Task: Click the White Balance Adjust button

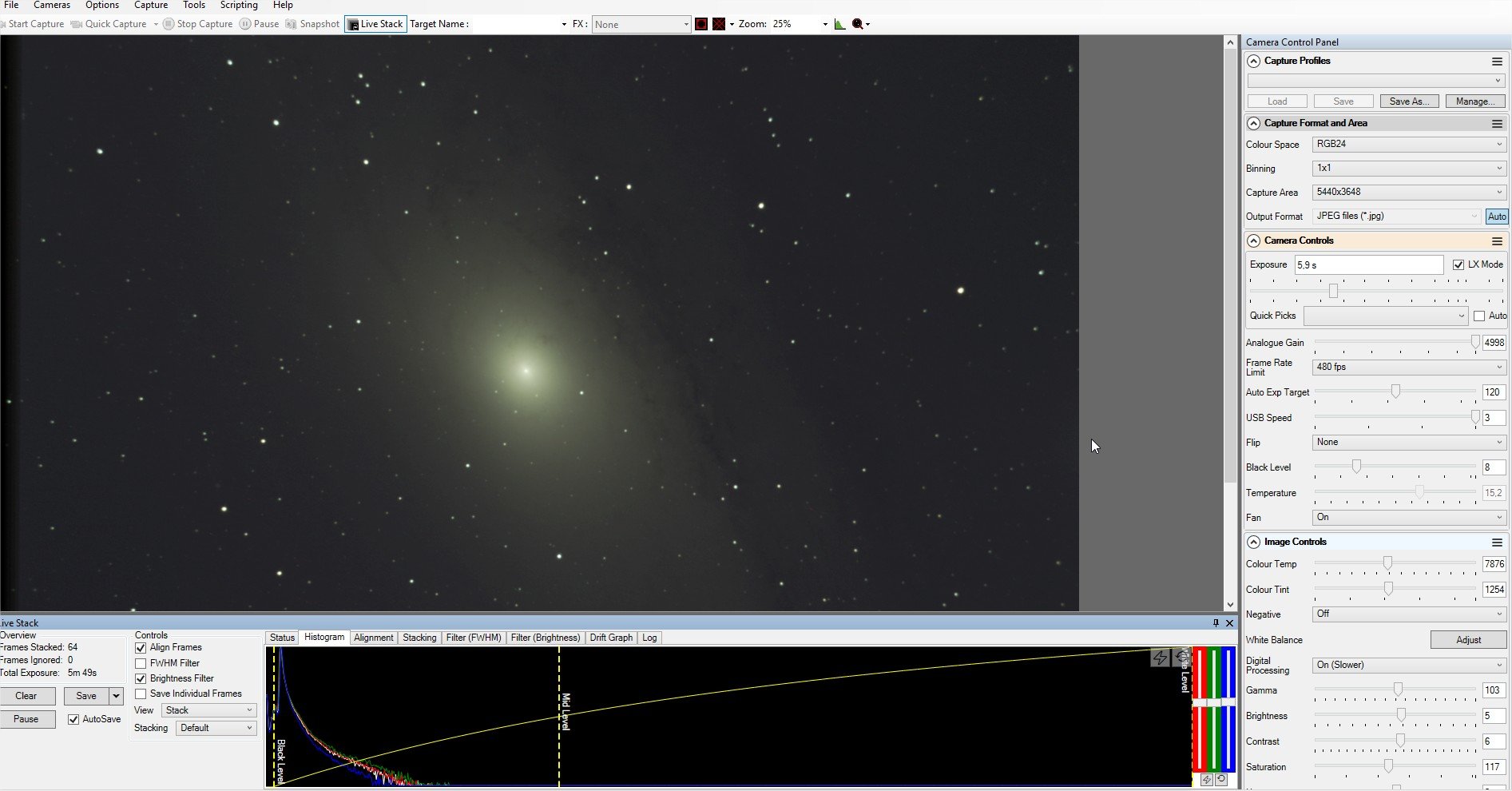Action: tap(1468, 640)
